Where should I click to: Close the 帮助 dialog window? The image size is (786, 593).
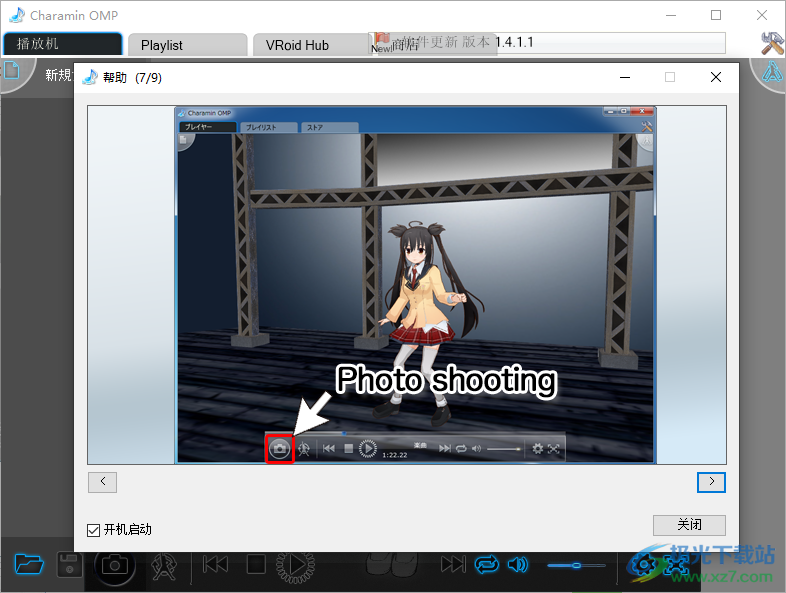click(716, 77)
